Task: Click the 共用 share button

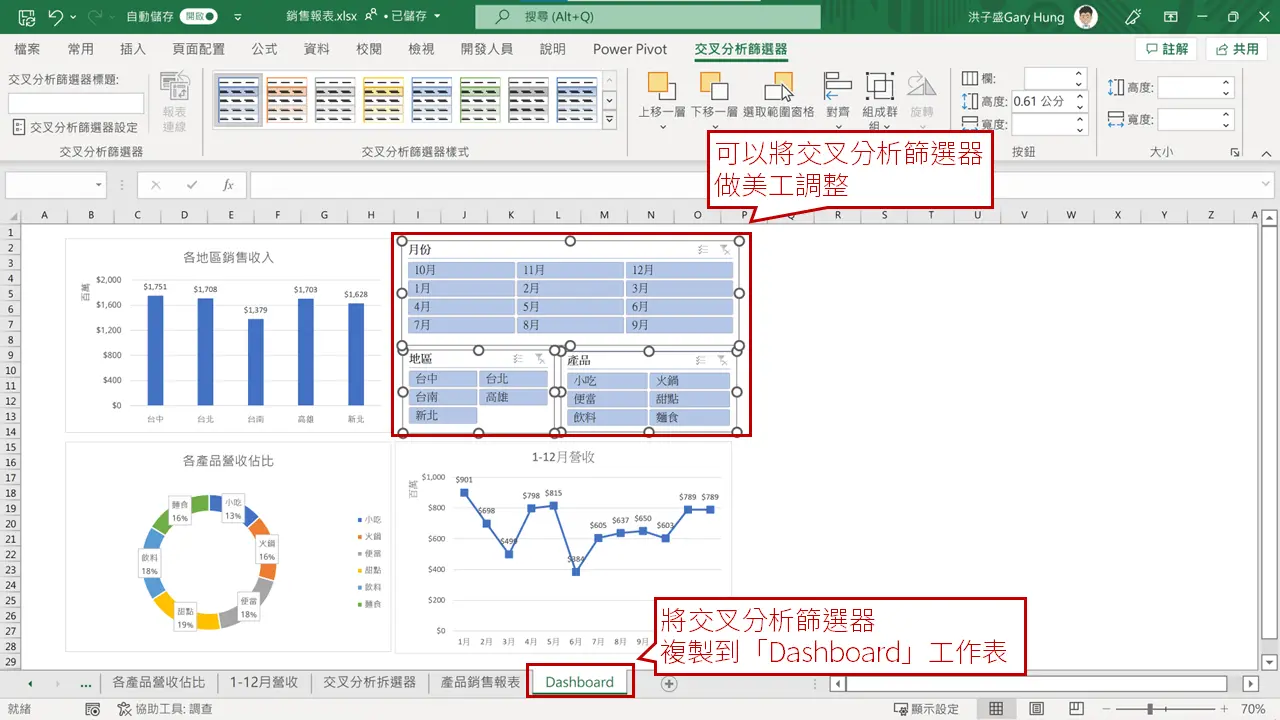Action: 1237,49
